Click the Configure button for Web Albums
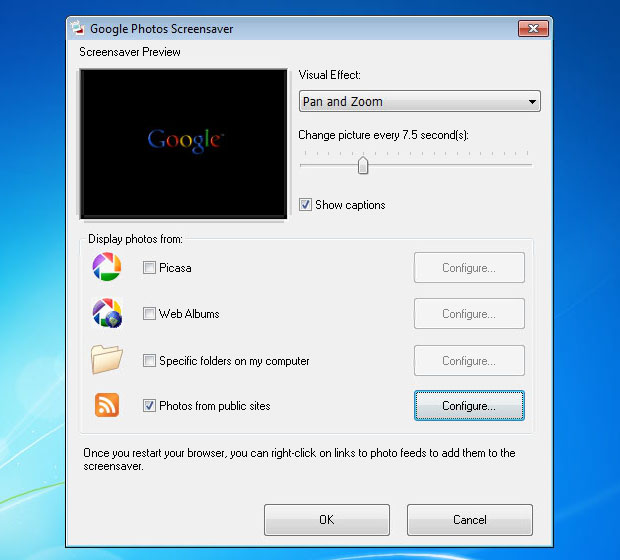 (469, 314)
